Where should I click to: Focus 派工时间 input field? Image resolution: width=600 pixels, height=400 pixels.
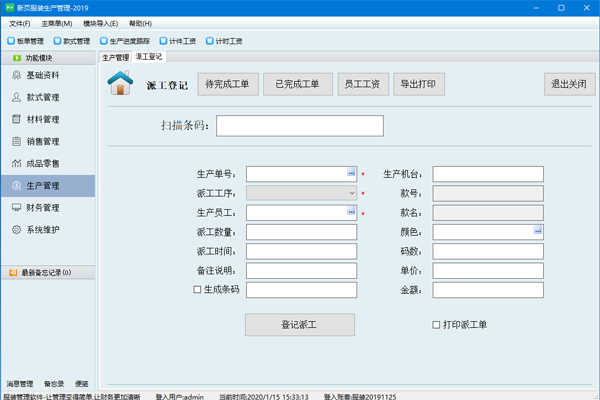coord(302,251)
